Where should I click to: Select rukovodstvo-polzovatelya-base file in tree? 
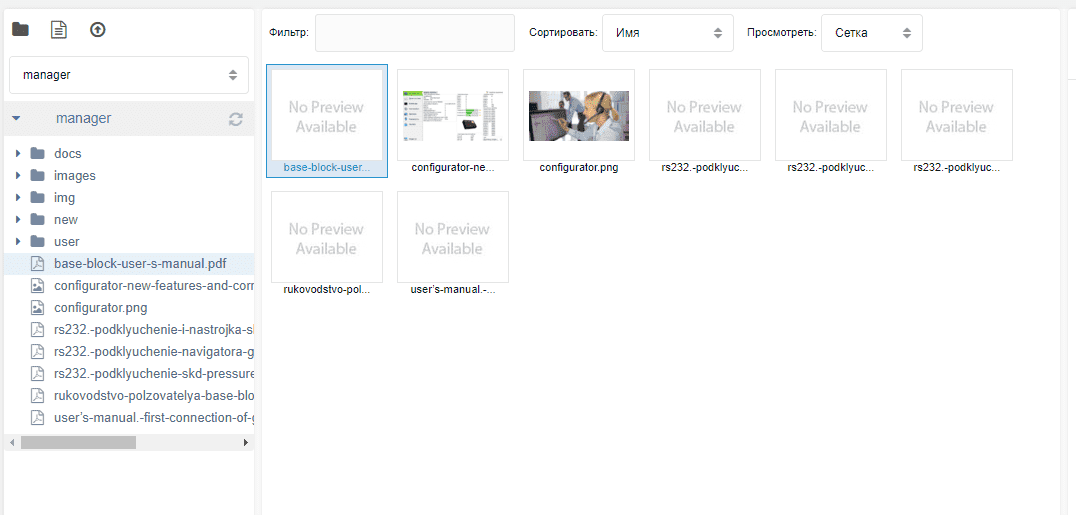pyautogui.click(x=154, y=396)
